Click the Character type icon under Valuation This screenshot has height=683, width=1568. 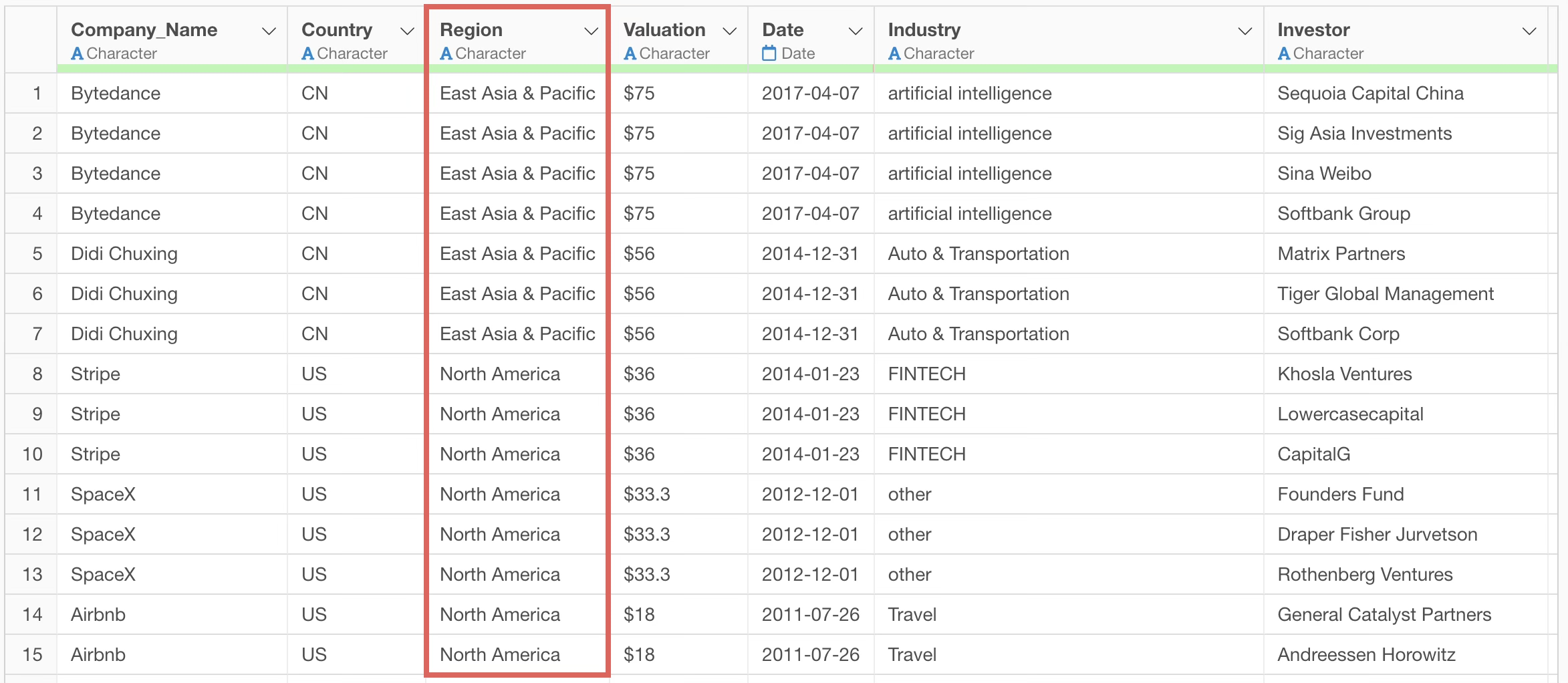[630, 53]
